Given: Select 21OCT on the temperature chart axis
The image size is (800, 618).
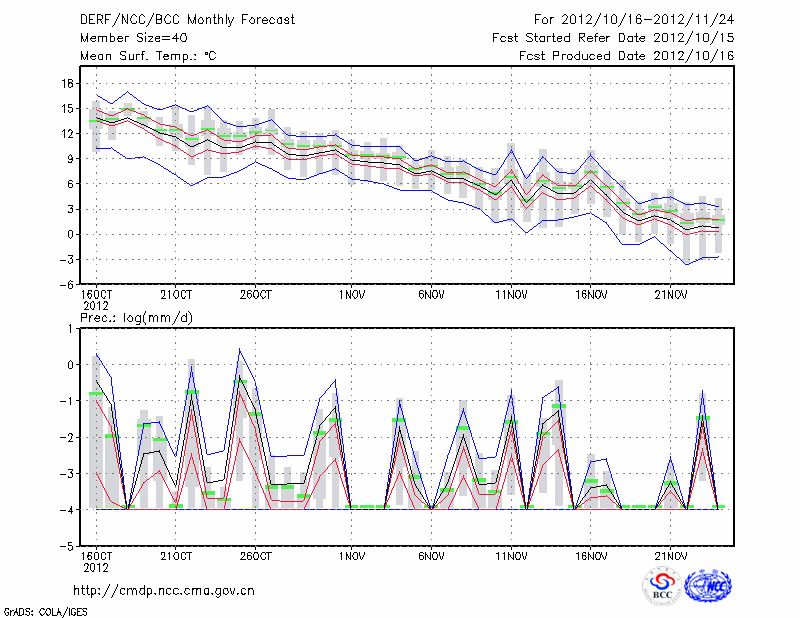Looking at the screenshot, I should [x=175, y=295].
